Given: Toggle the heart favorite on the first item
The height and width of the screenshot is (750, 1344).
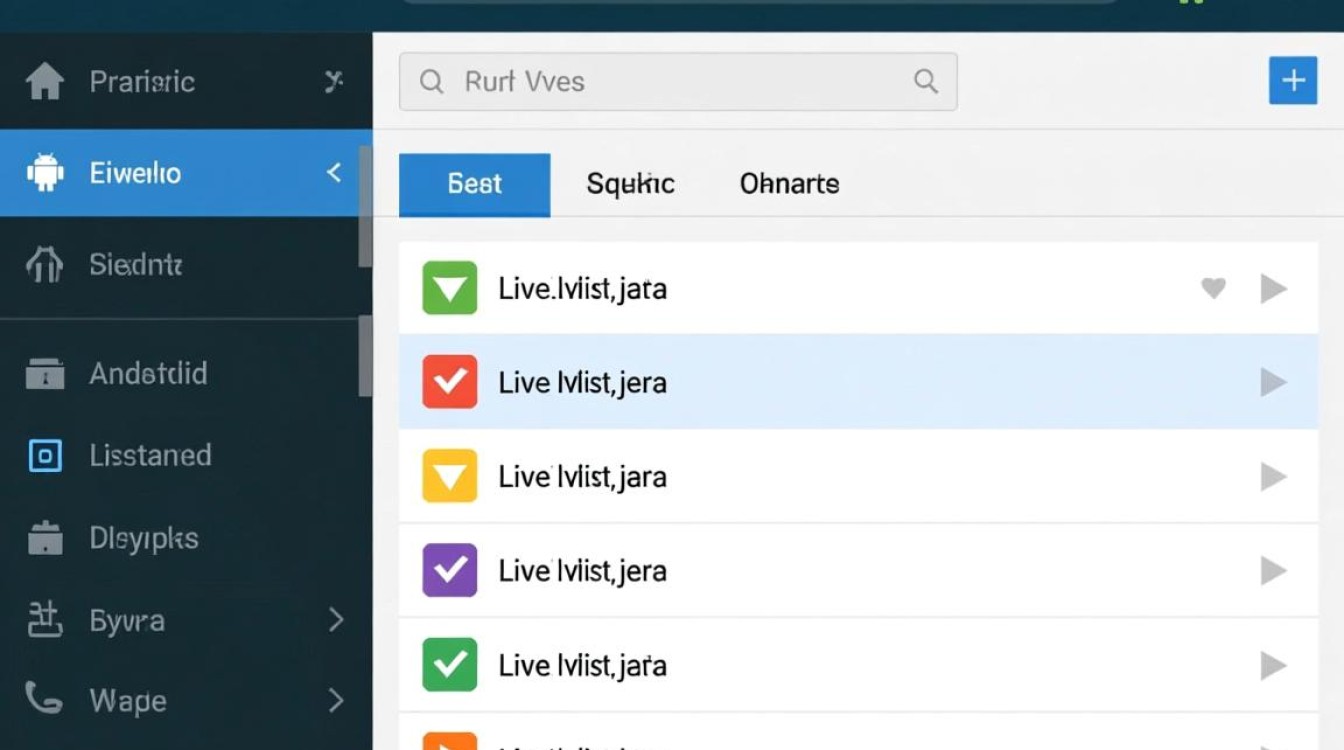Looking at the screenshot, I should tap(1213, 288).
